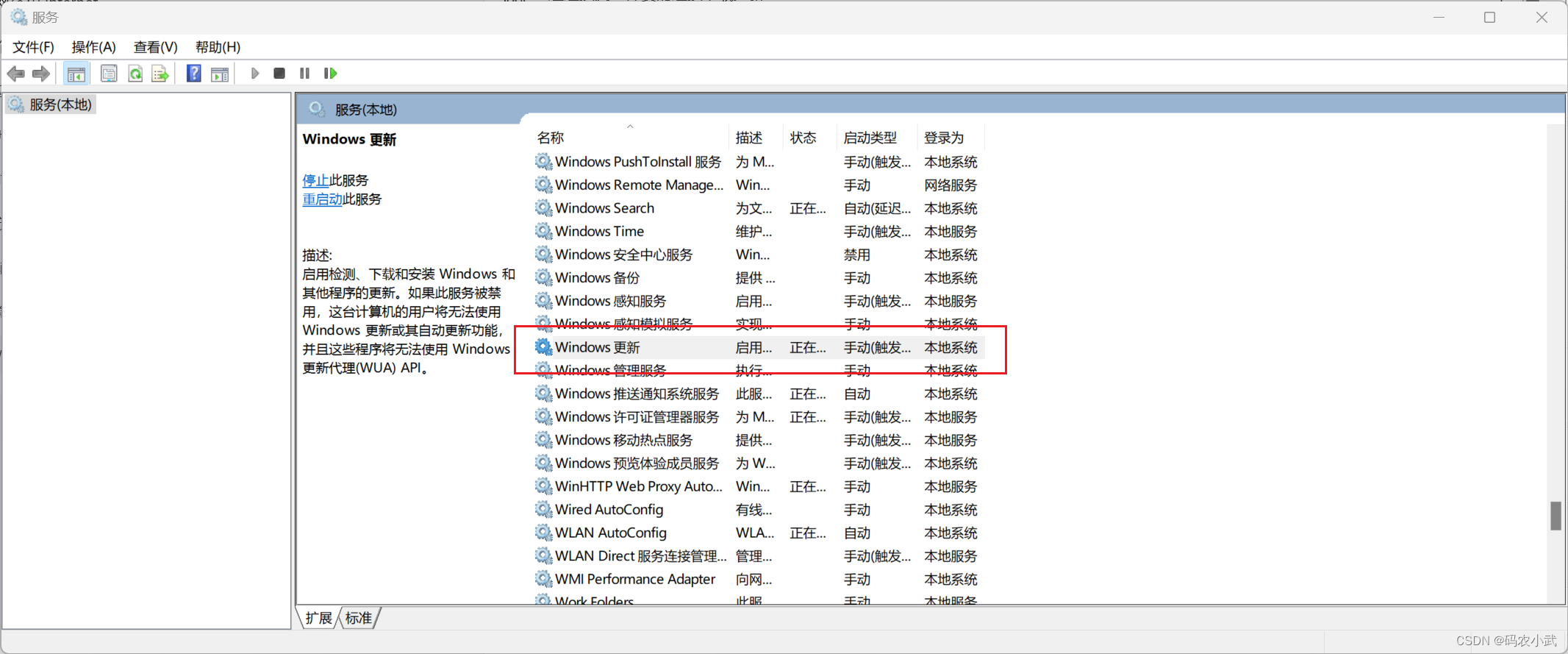Sort by the 登录为 column header
1568x654 pixels.
tap(951, 138)
